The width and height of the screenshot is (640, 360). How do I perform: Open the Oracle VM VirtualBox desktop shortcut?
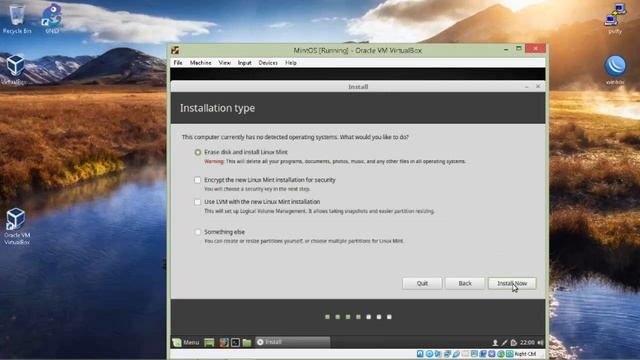click(x=16, y=227)
